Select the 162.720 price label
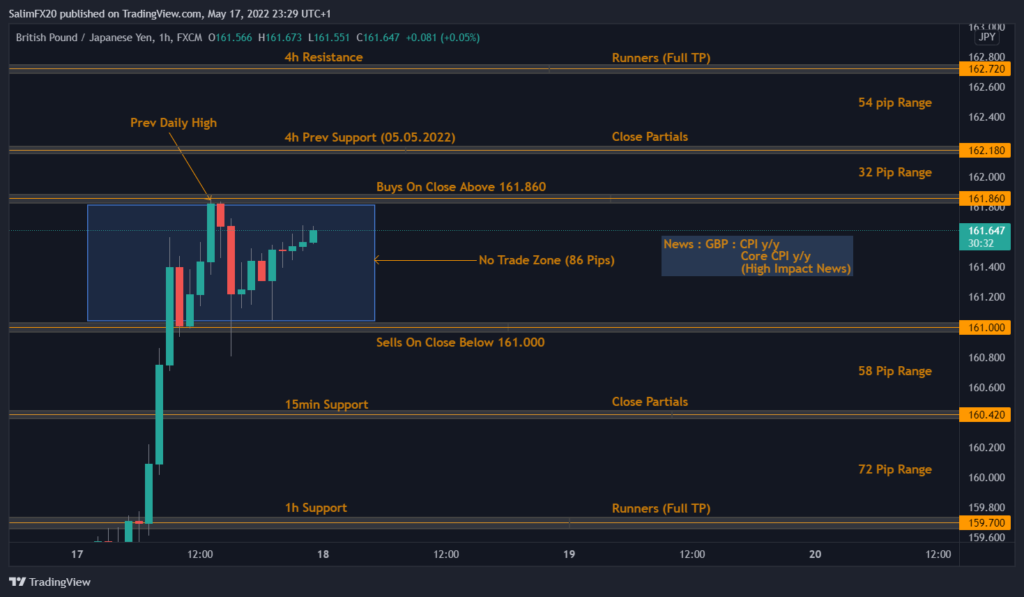The width and height of the screenshot is (1024, 597). click(x=983, y=70)
